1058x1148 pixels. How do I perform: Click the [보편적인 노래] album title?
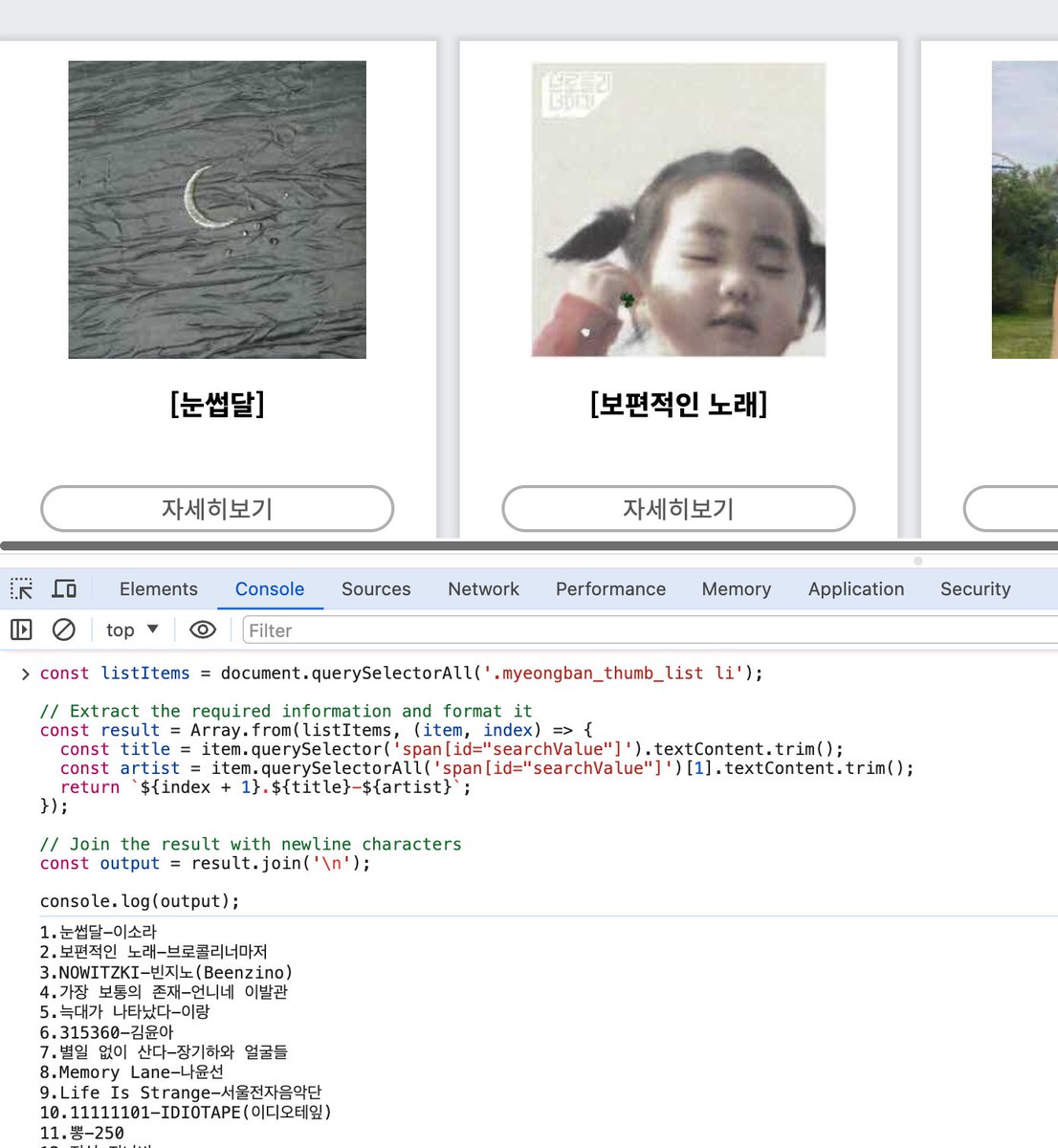pos(678,404)
